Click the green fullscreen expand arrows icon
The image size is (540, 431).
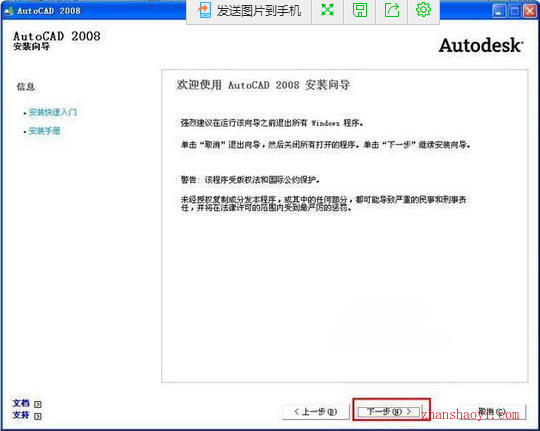click(x=327, y=10)
